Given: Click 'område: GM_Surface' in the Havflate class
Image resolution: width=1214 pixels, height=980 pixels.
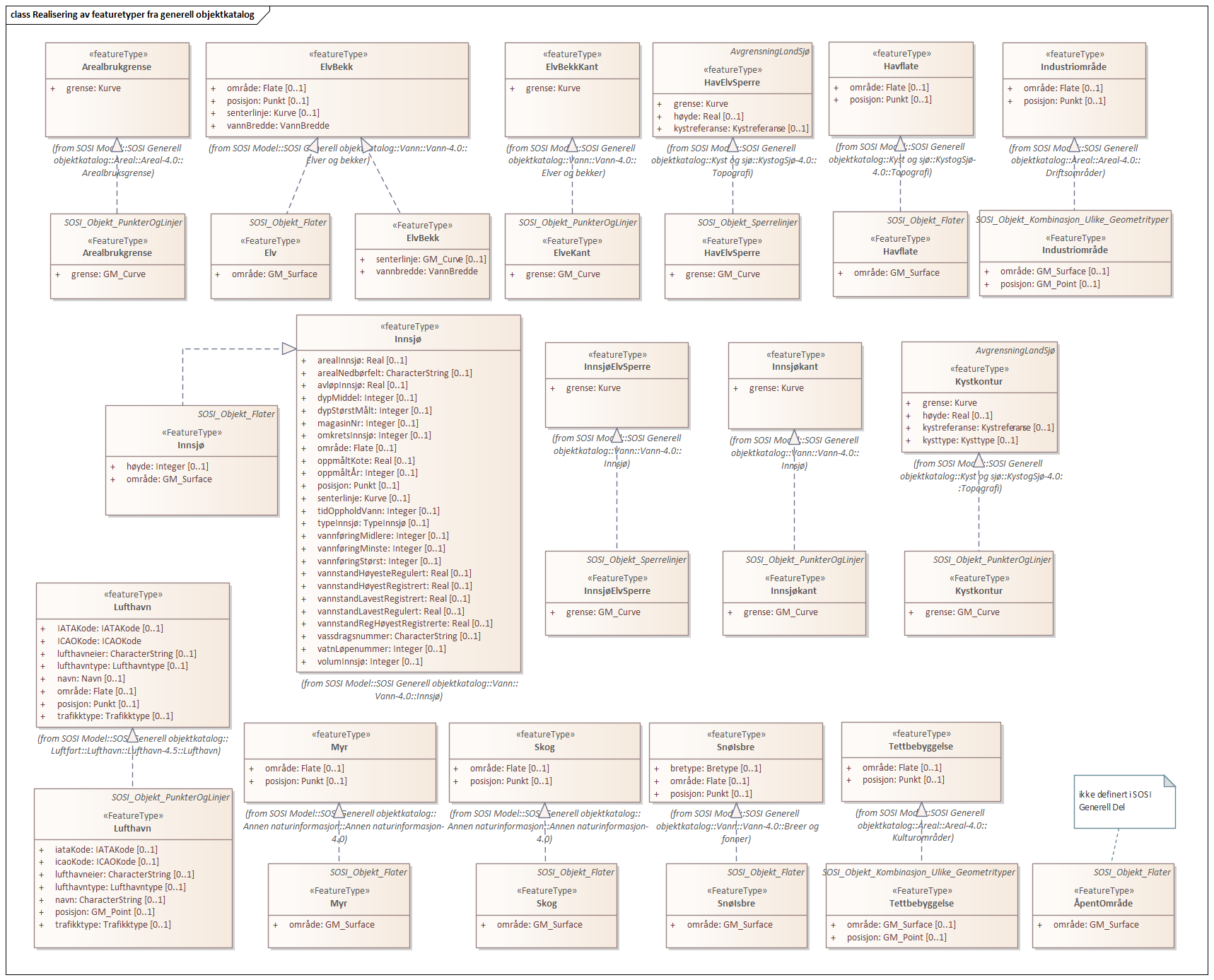Looking at the screenshot, I should (x=896, y=272).
